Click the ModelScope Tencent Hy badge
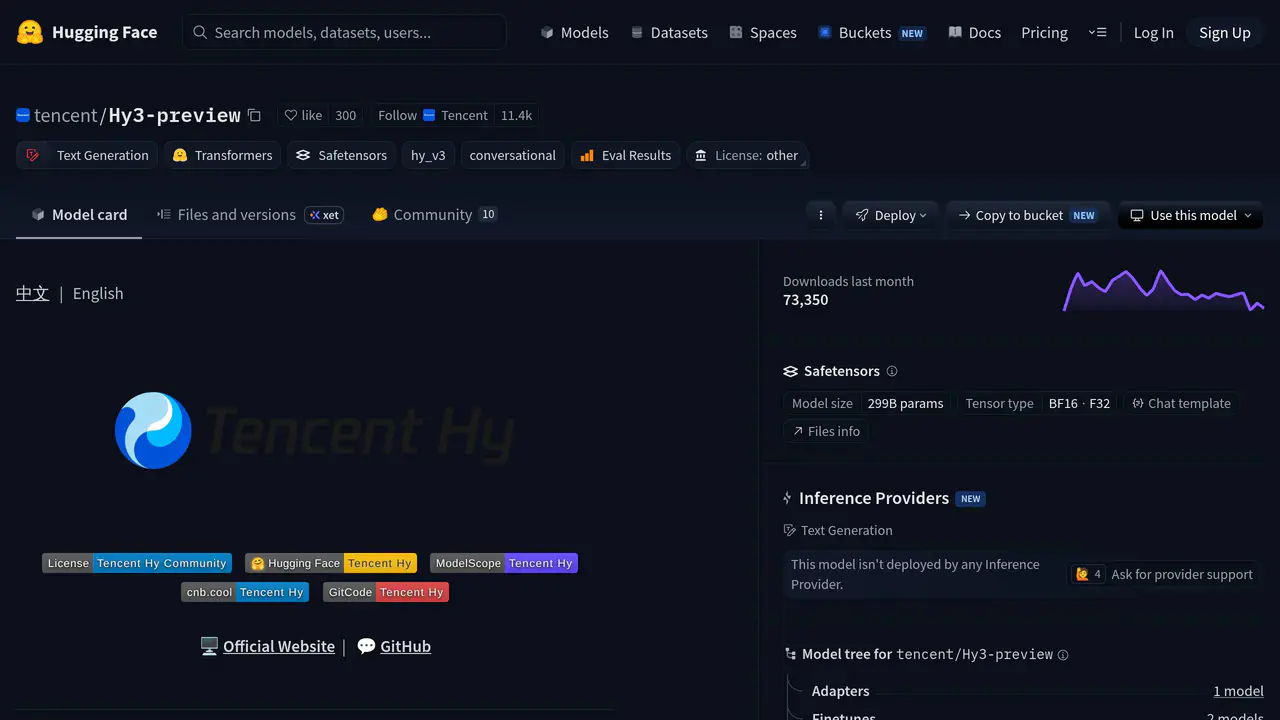This screenshot has width=1280, height=720. pyautogui.click(x=504, y=563)
